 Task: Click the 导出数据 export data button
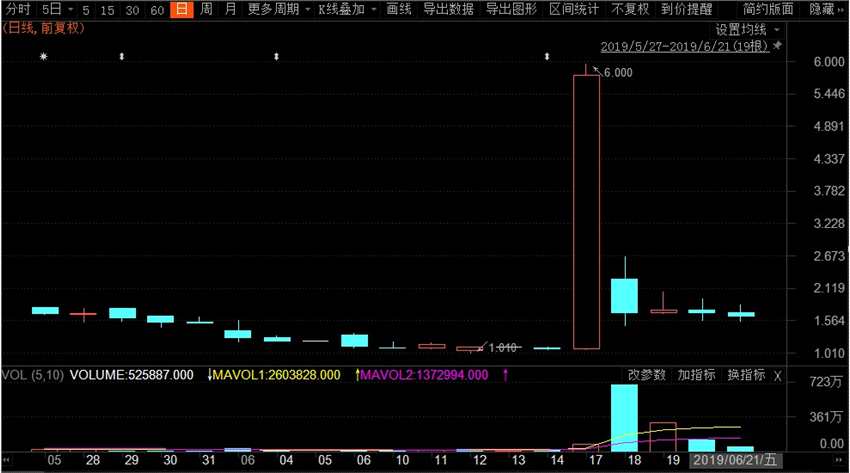pos(448,9)
